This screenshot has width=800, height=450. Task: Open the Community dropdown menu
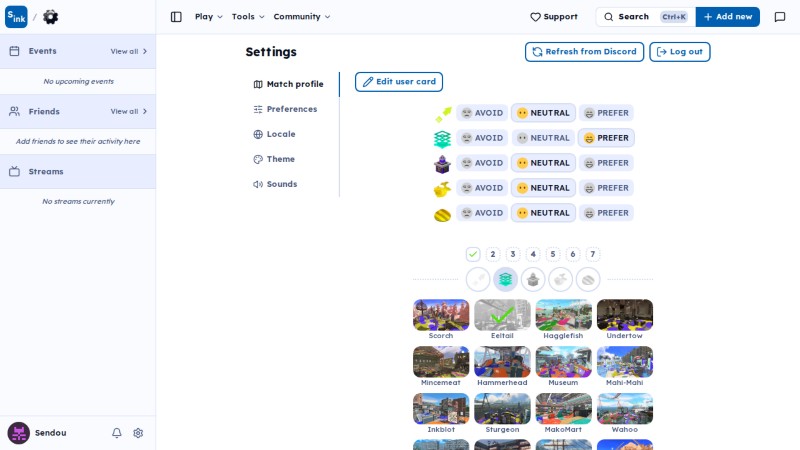[x=302, y=17]
